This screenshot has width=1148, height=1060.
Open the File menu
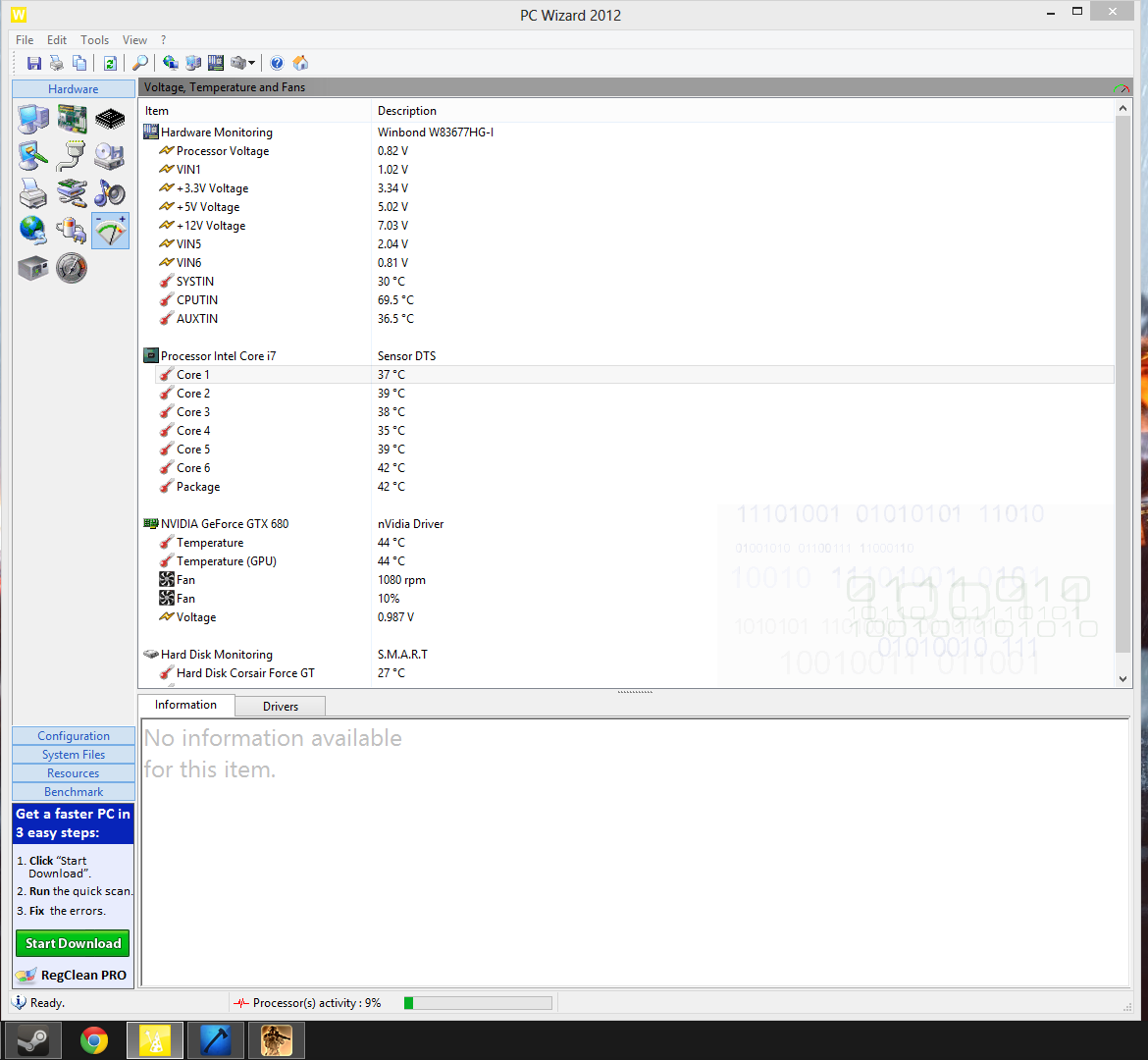pyautogui.click(x=25, y=40)
